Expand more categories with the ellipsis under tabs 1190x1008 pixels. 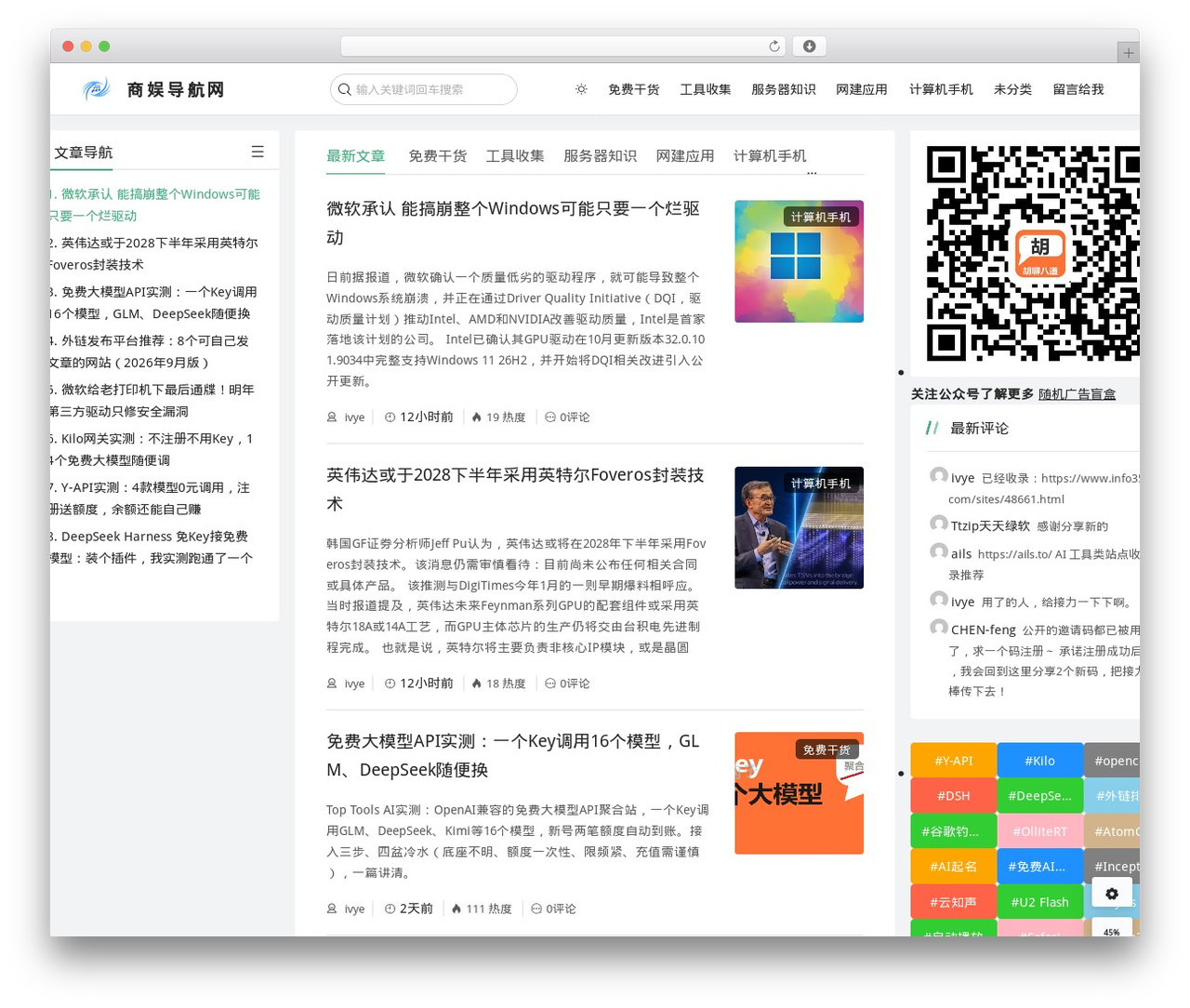coord(812,172)
